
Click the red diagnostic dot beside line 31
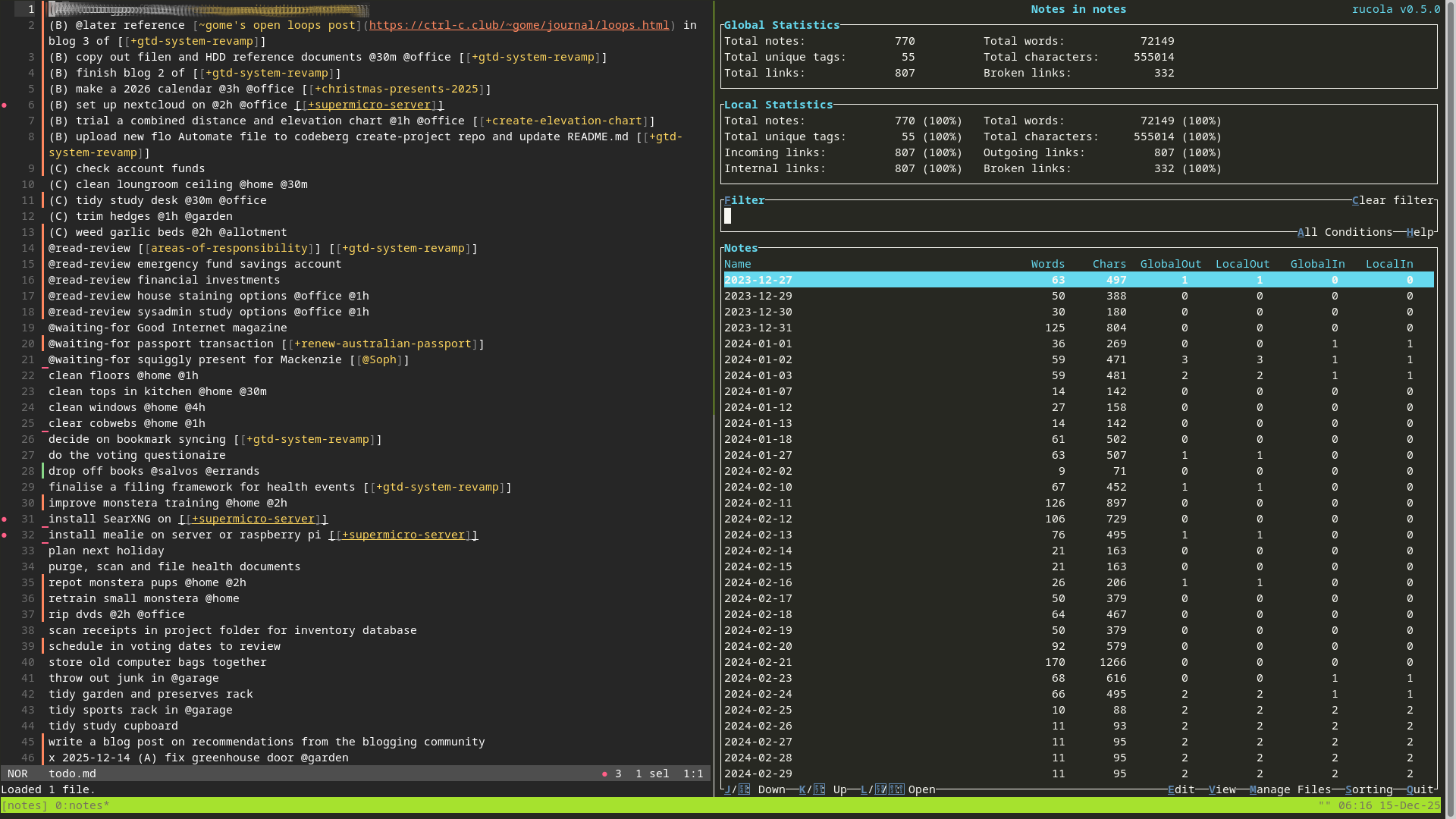click(5, 519)
